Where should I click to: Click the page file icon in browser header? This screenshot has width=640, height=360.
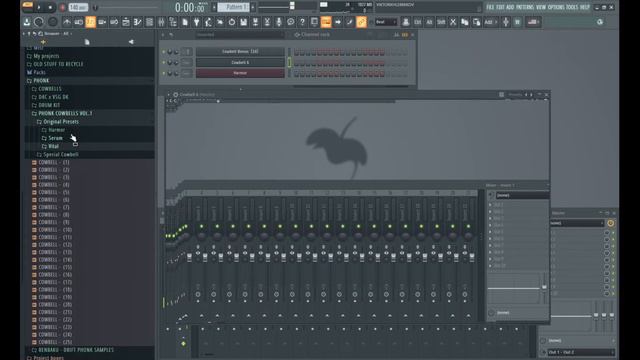87,42
